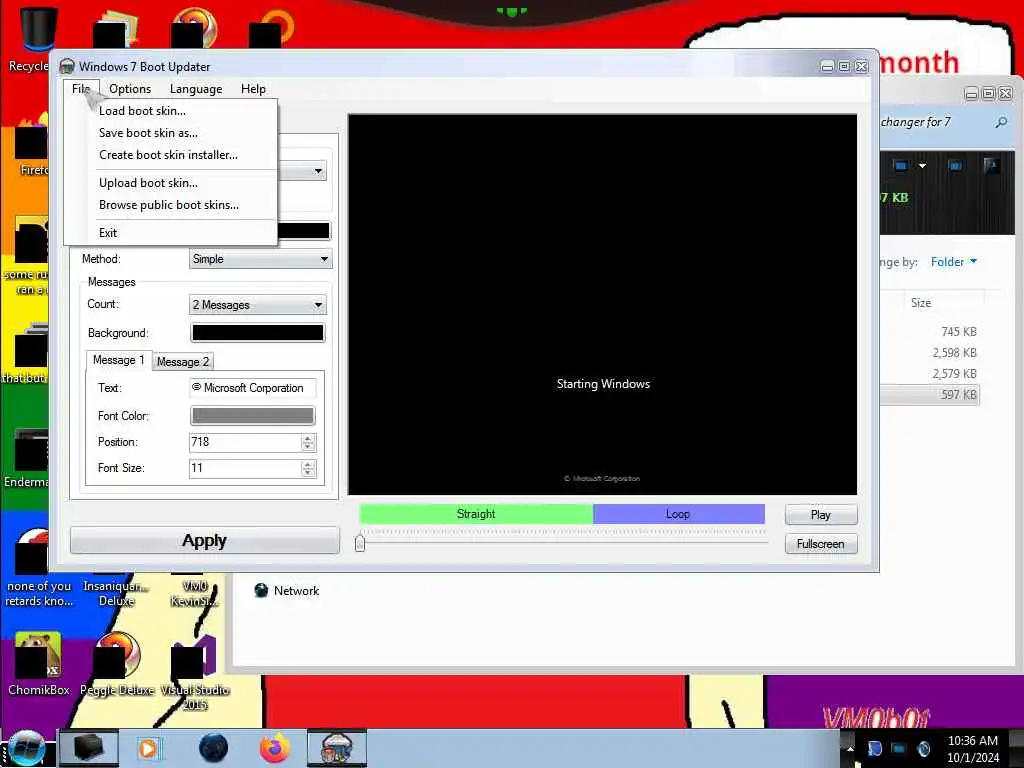Click the Position value field 718

click(245, 442)
